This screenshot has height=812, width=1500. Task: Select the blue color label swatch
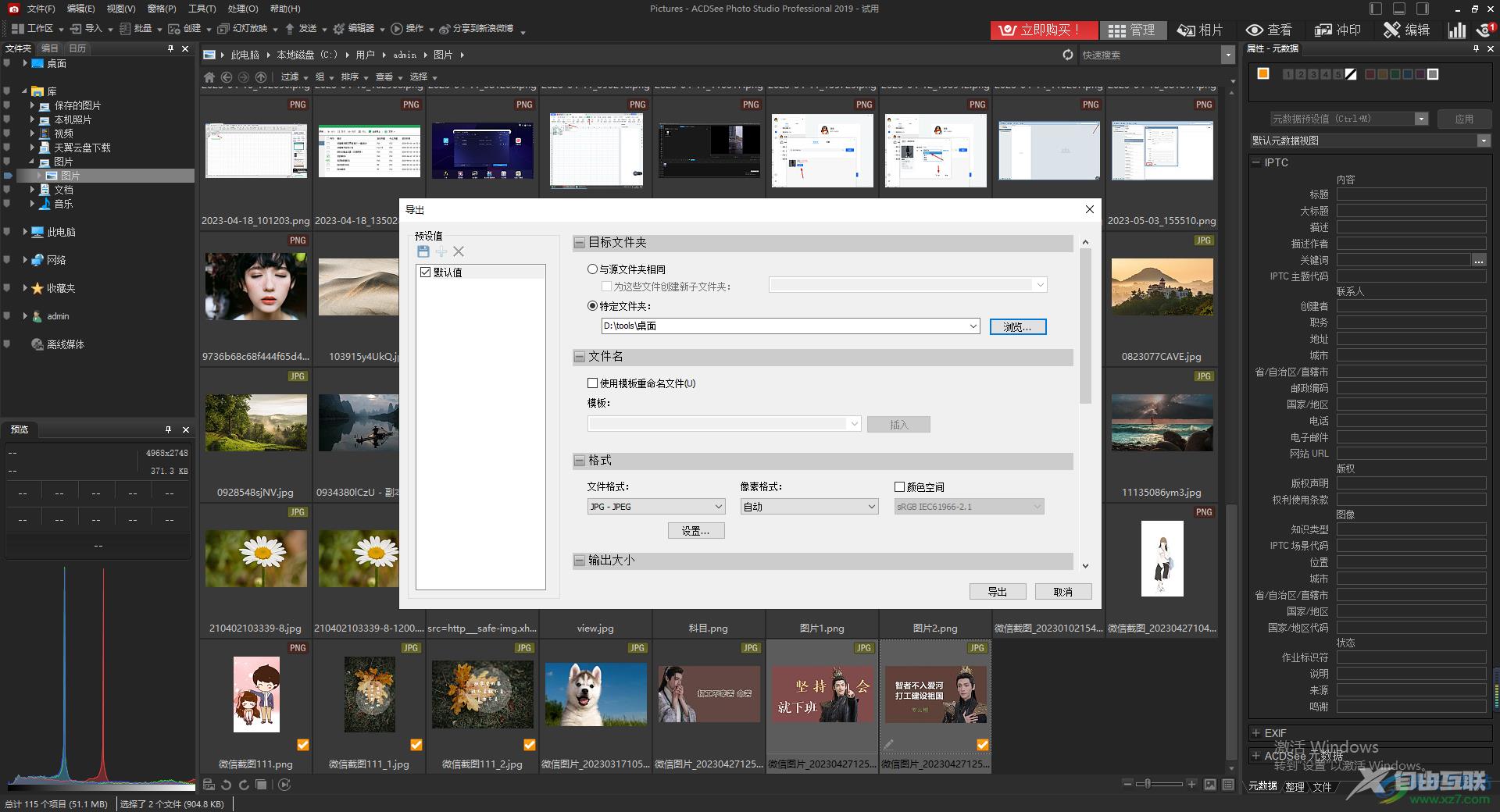coord(1407,74)
